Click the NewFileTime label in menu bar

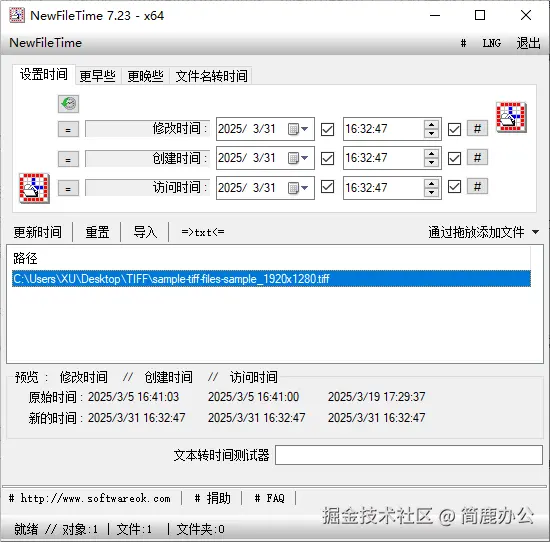point(46,43)
